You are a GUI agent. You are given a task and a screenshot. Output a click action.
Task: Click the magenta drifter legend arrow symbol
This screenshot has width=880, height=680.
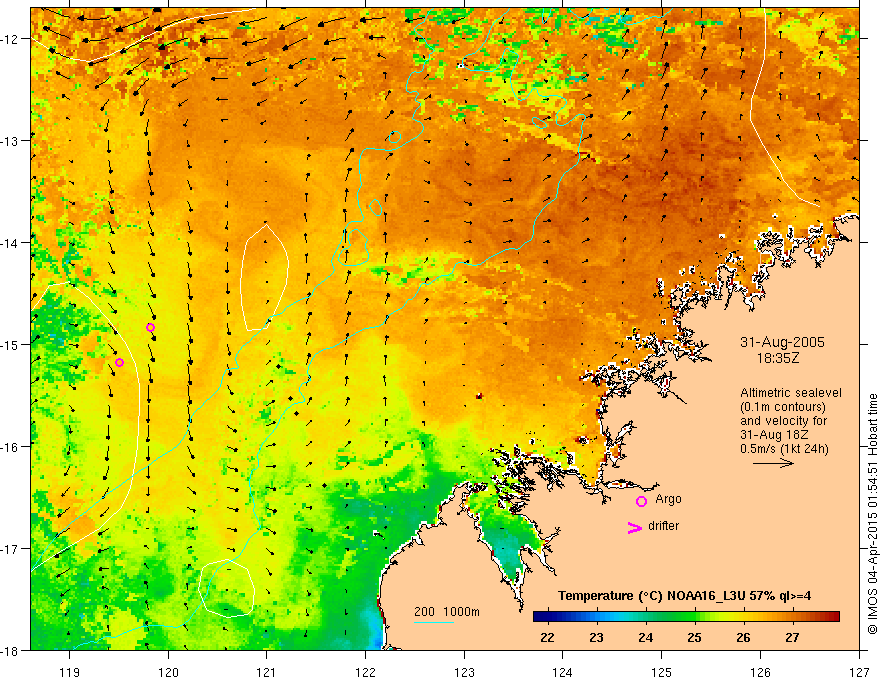[635, 527]
